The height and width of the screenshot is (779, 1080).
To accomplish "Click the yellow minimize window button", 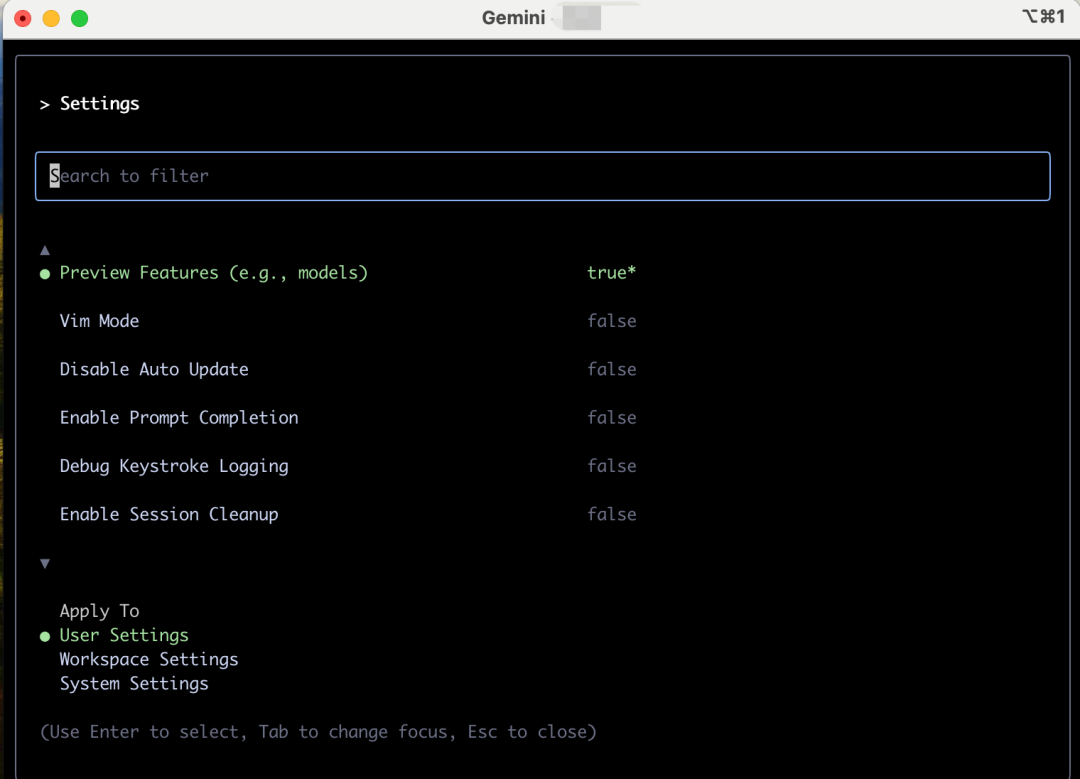I will [51, 18].
